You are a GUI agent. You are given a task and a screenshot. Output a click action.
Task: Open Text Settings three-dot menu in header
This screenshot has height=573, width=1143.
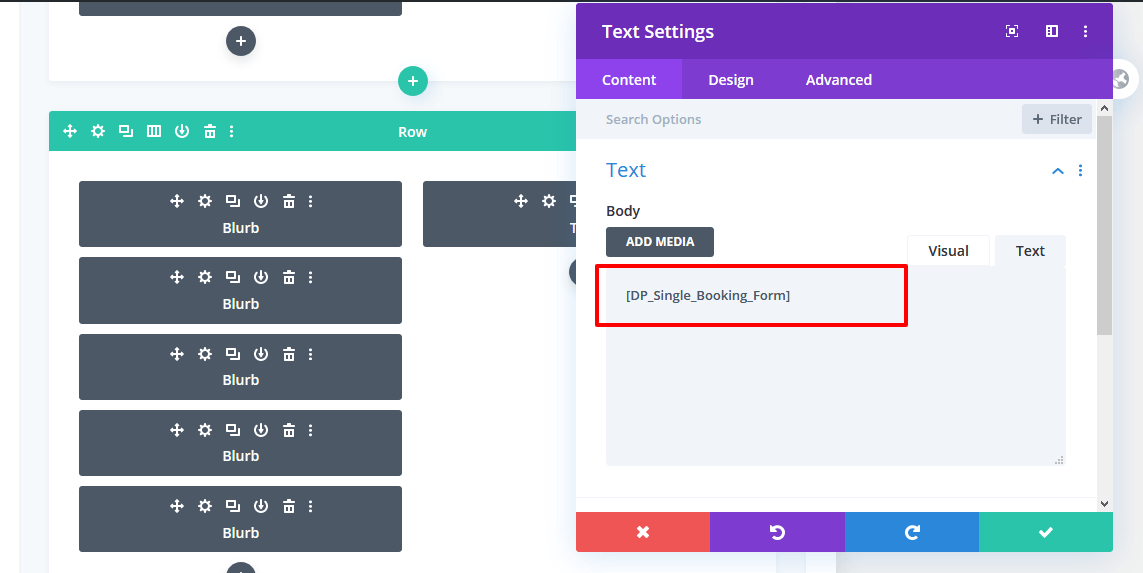pyautogui.click(x=1085, y=31)
